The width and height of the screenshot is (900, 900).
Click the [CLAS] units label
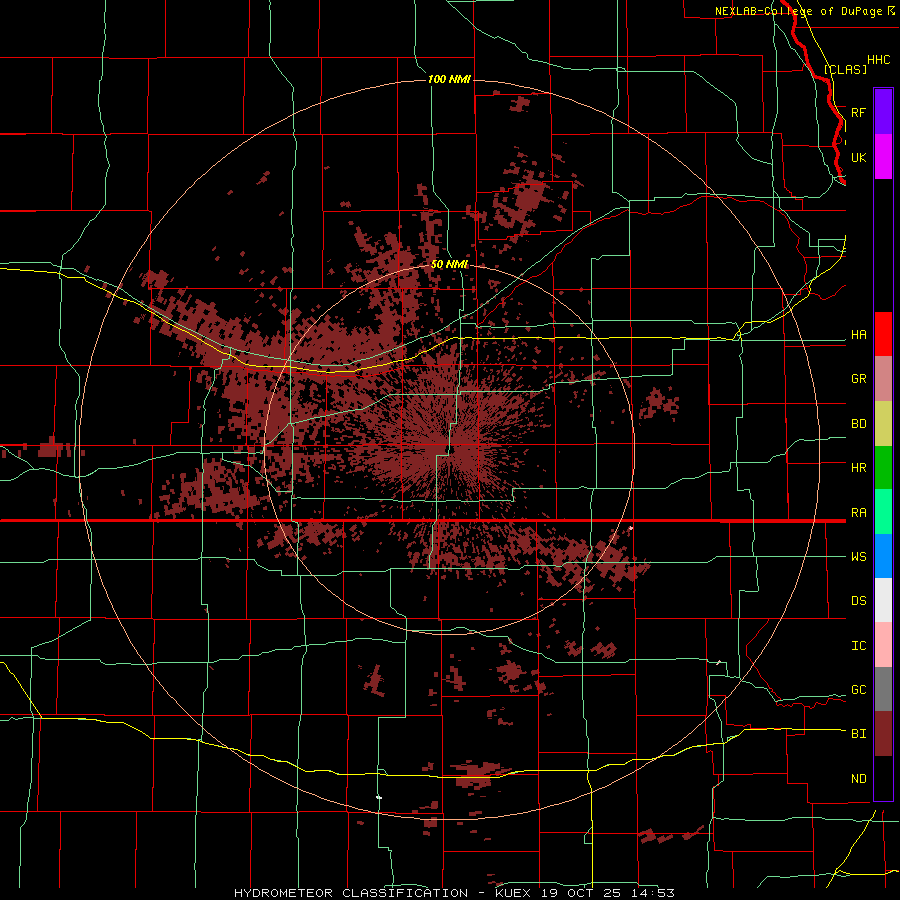[845, 69]
